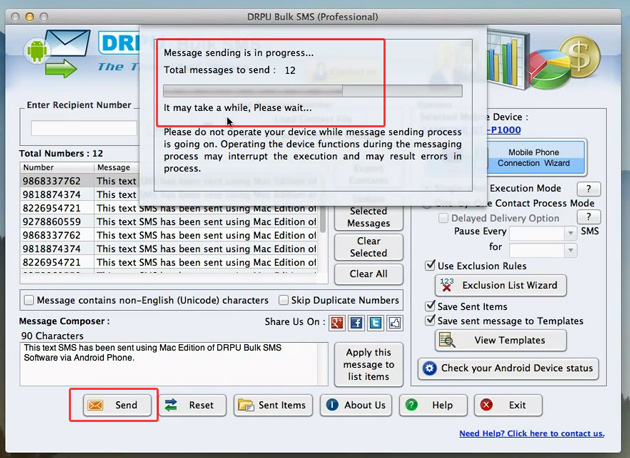The image size is (630, 458).
Task: Click the View Templates magnifier icon
Action: 447,340
